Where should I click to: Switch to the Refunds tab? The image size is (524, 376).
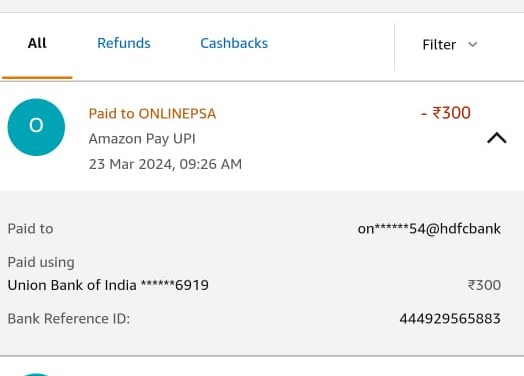click(x=124, y=43)
